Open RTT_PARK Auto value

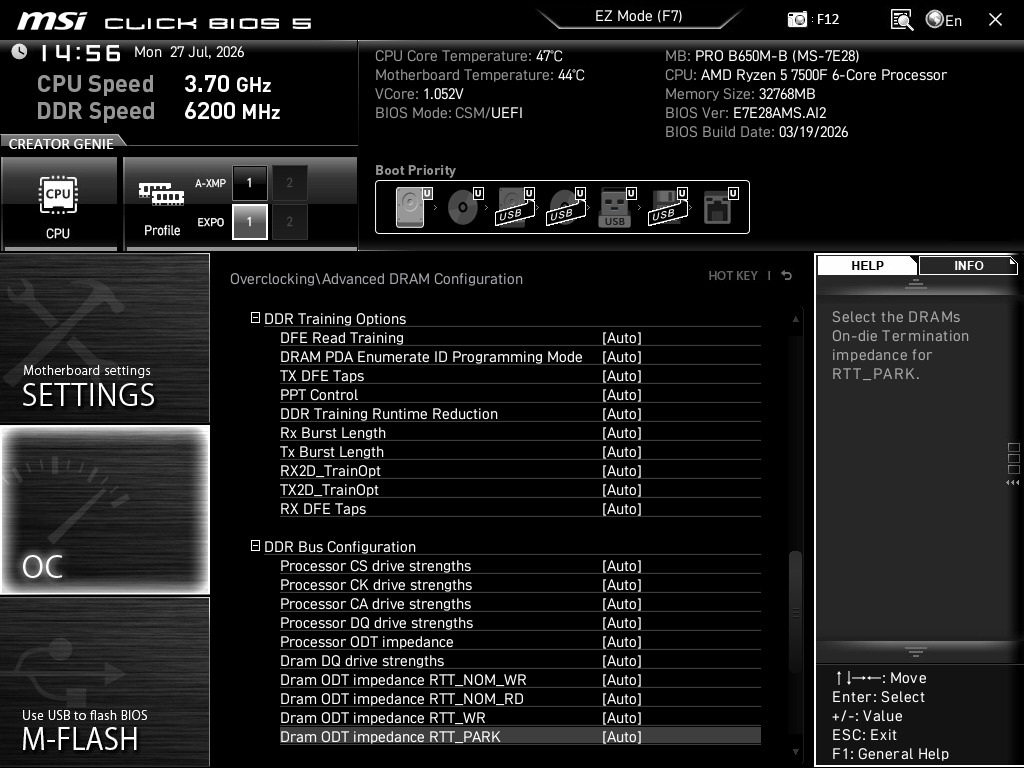[x=622, y=736]
